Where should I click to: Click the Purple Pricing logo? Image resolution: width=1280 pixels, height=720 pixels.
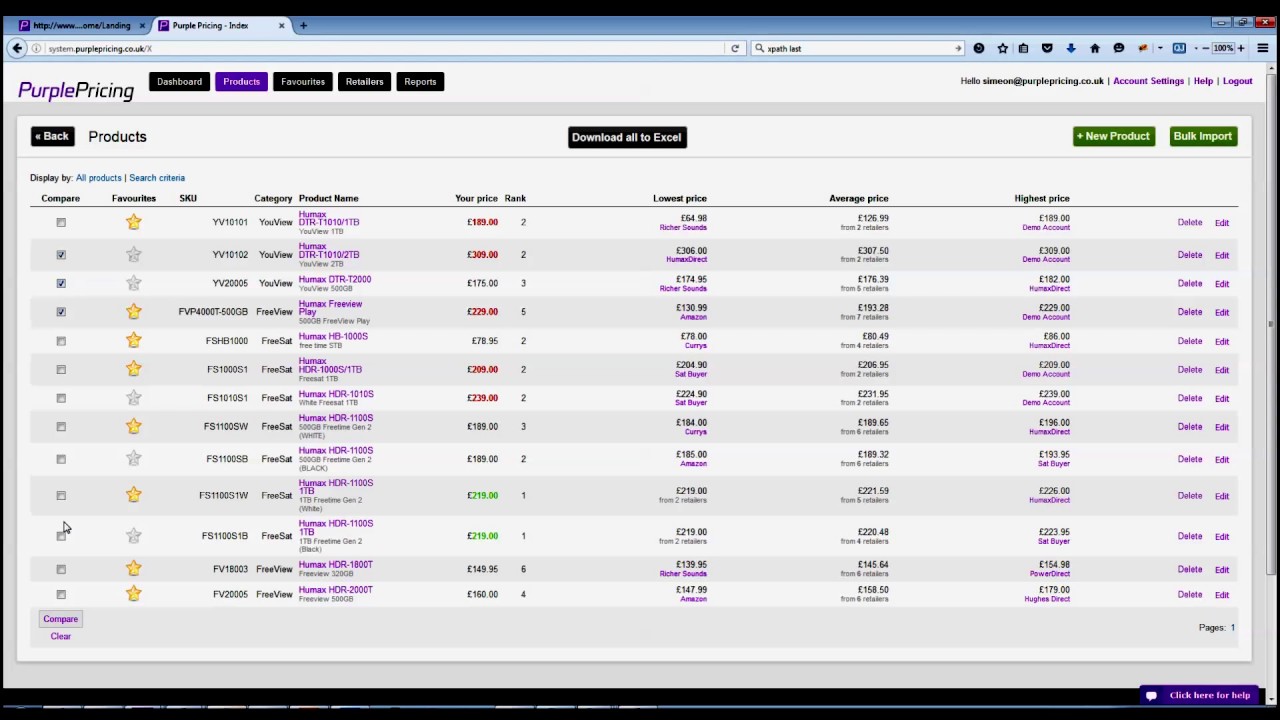[x=76, y=90]
